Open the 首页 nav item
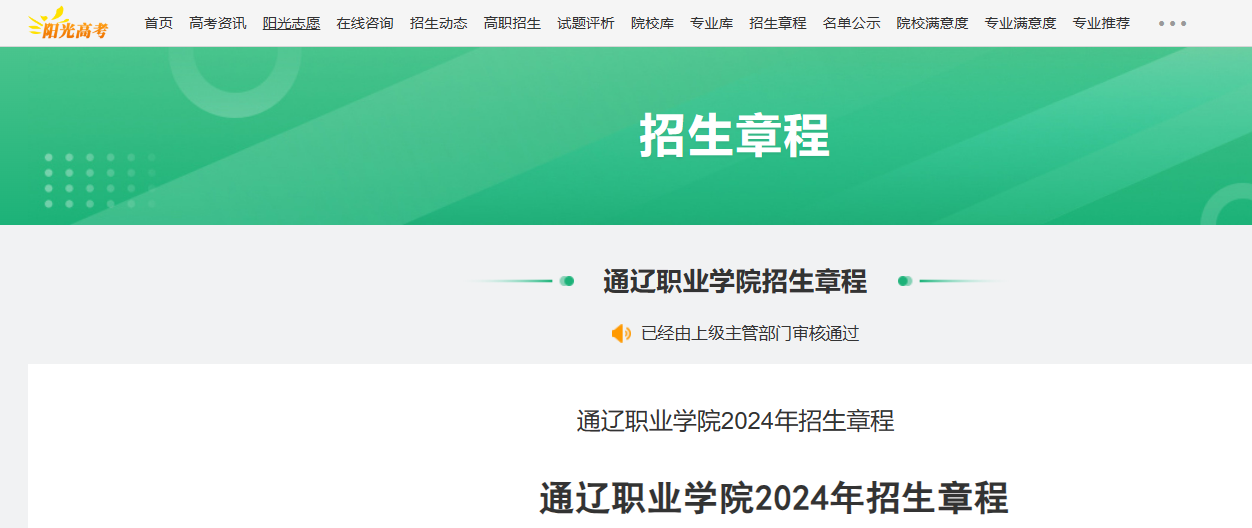1252x528 pixels. point(158,23)
